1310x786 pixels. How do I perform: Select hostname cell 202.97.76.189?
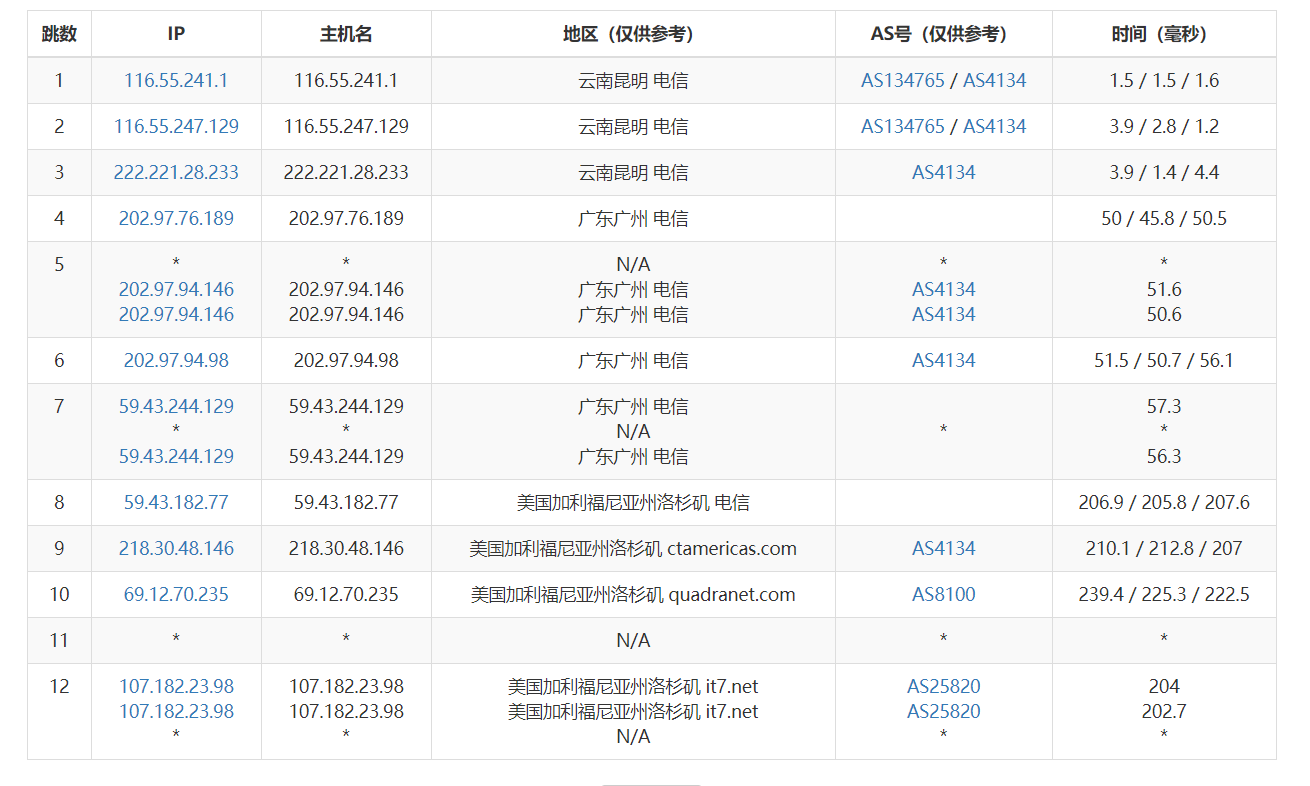346,219
